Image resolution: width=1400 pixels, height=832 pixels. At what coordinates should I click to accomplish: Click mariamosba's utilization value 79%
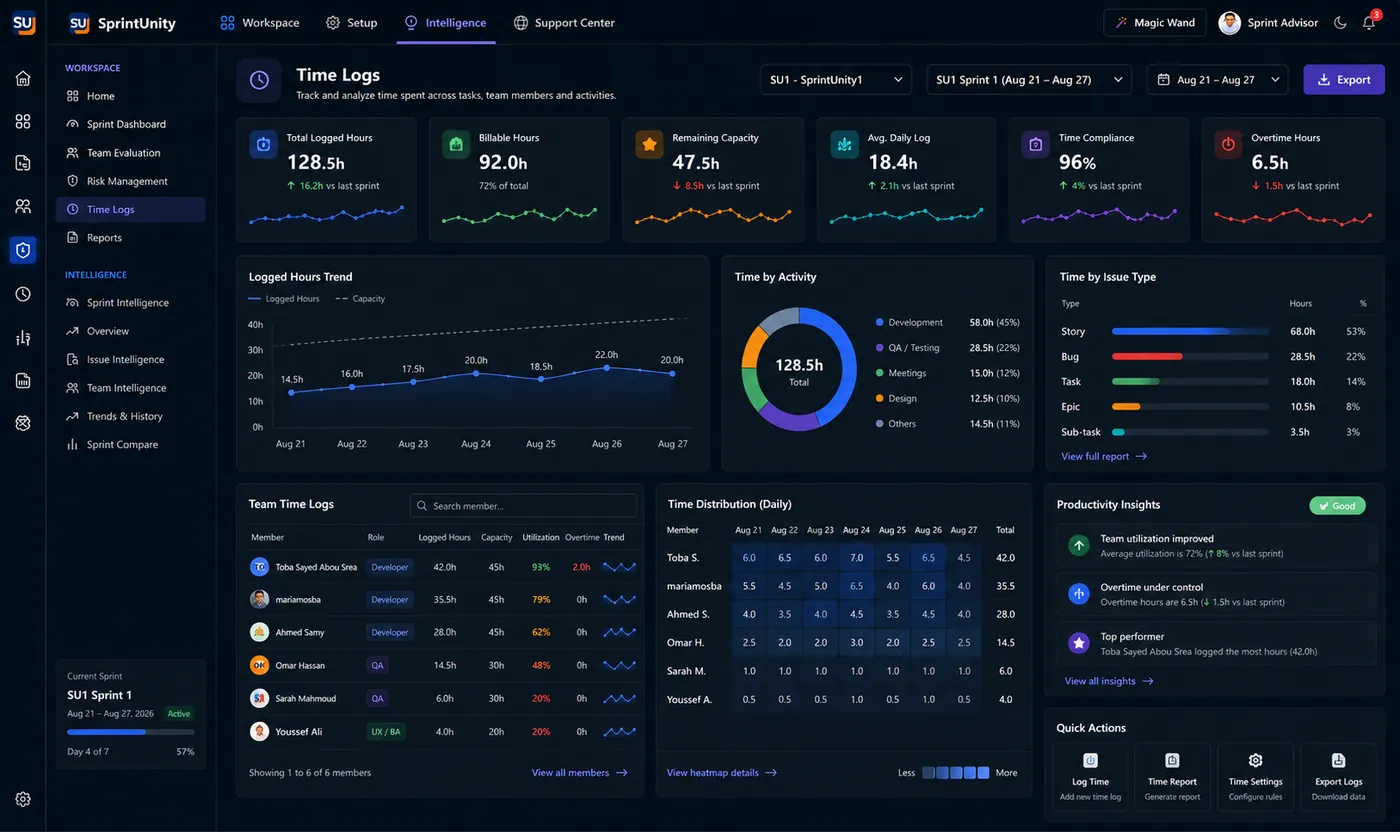tap(541, 600)
